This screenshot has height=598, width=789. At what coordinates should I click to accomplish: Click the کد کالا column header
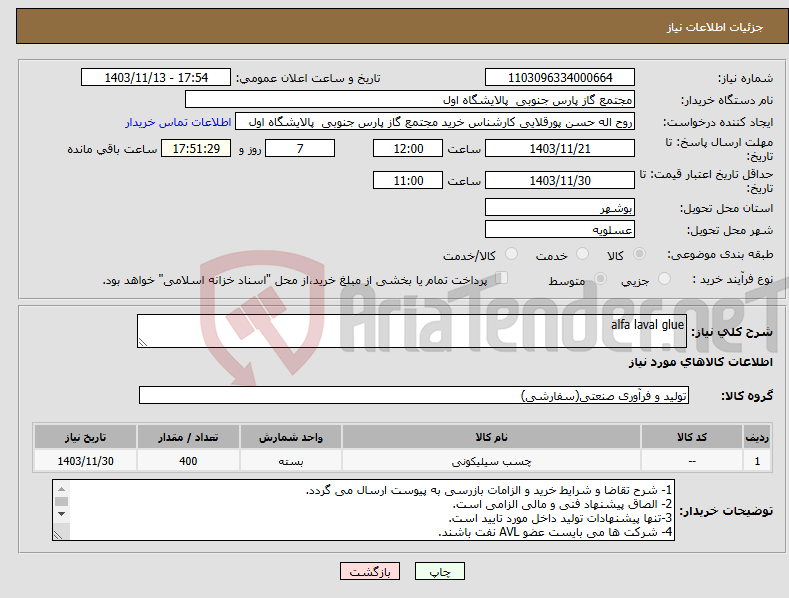[692, 437]
